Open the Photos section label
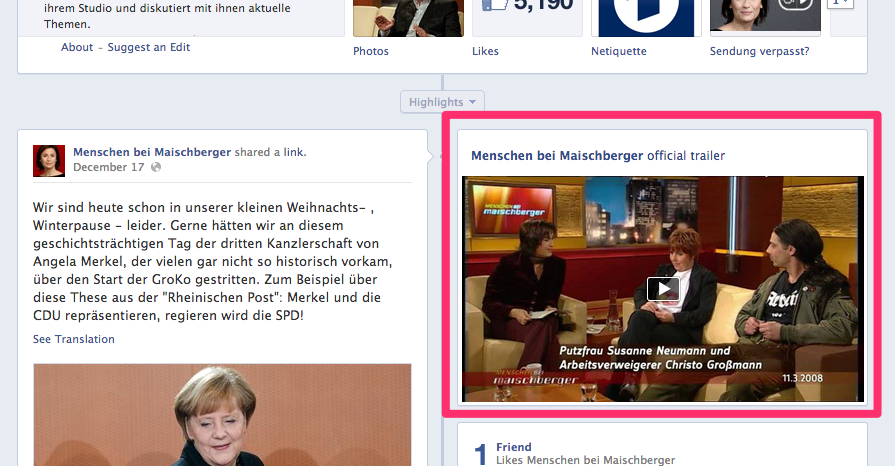Image resolution: width=895 pixels, height=466 pixels. click(x=371, y=51)
